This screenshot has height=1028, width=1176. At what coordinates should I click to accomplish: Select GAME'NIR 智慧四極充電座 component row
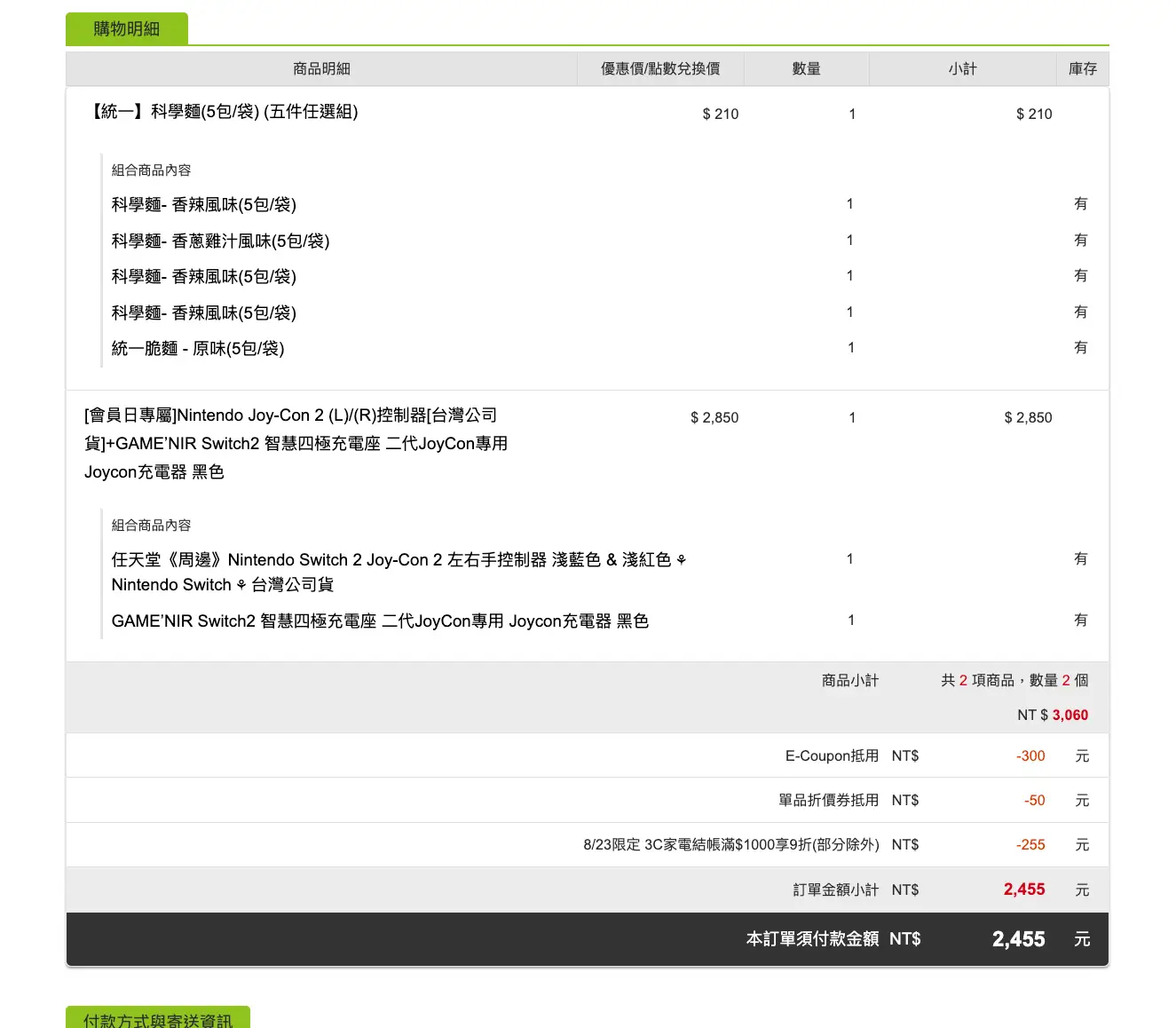coord(380,621)
